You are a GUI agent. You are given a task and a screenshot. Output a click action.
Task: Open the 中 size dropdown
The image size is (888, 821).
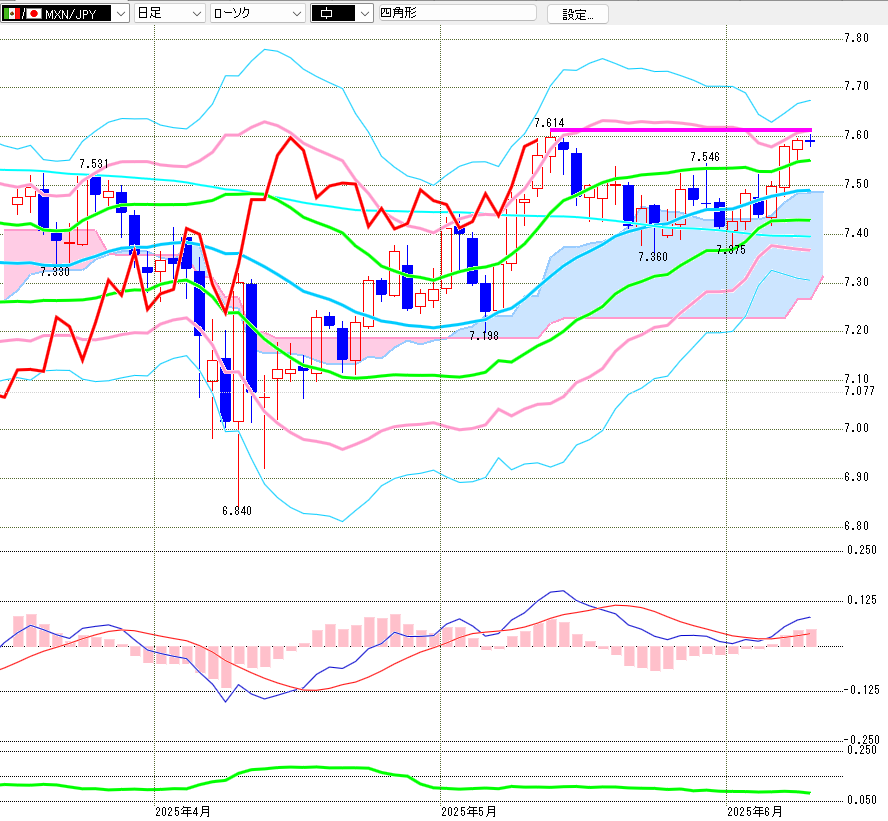coord(342,14)
